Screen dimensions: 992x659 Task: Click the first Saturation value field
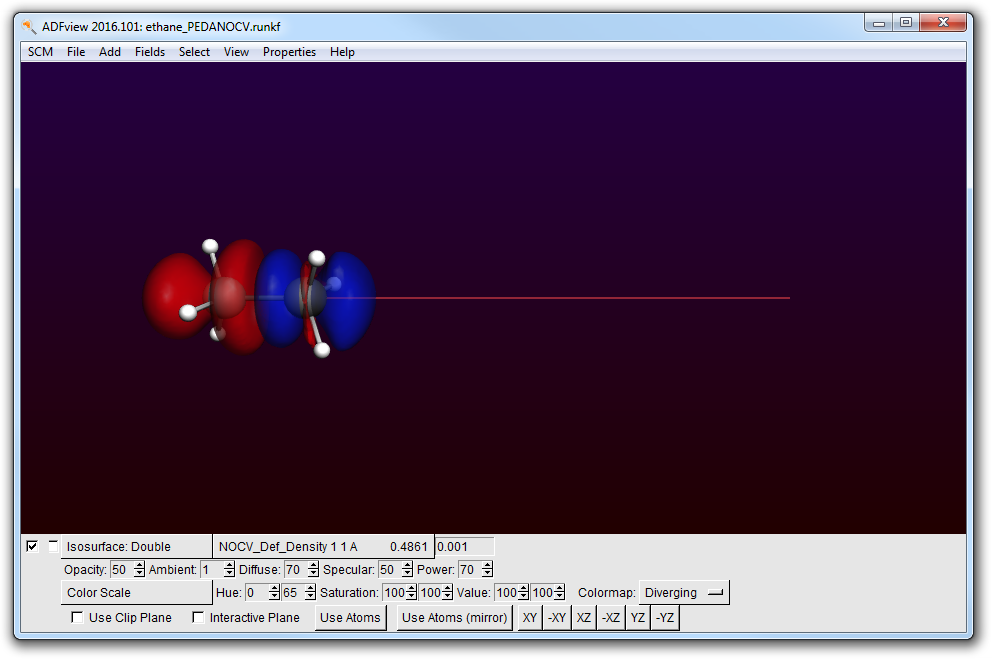point(394,593)
